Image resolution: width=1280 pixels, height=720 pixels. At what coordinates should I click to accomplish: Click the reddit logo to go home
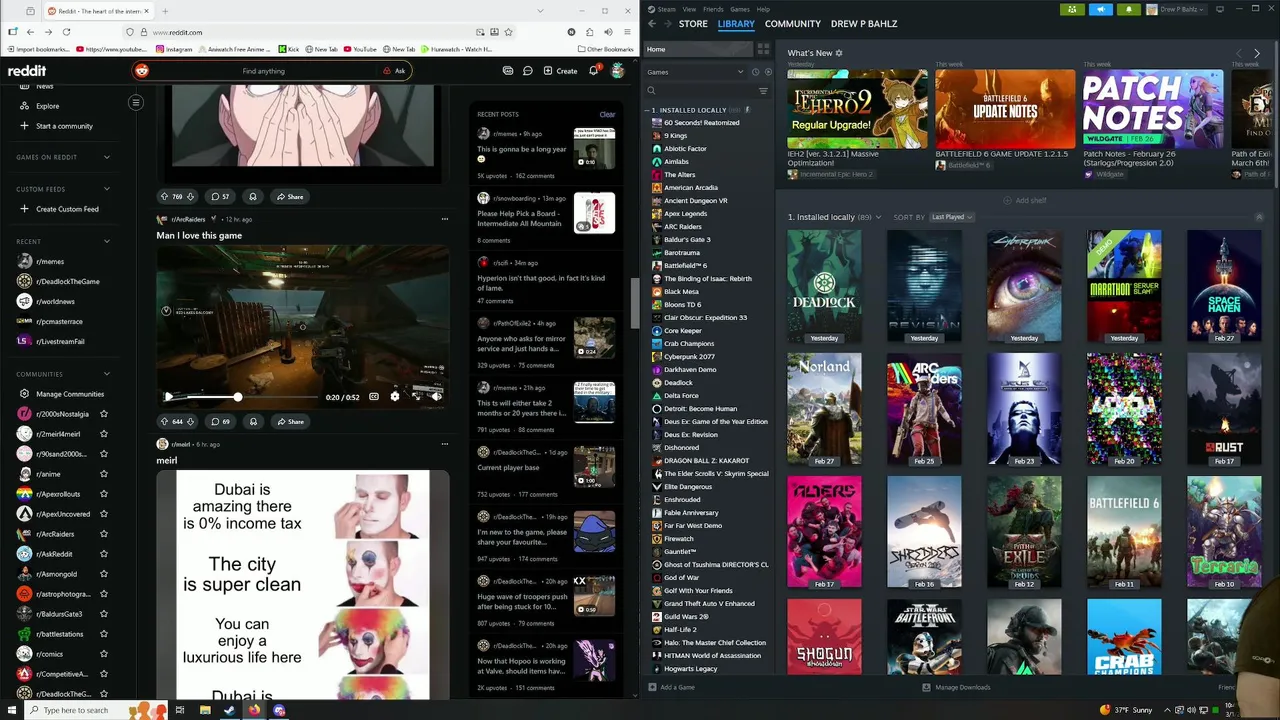(27, 71)
